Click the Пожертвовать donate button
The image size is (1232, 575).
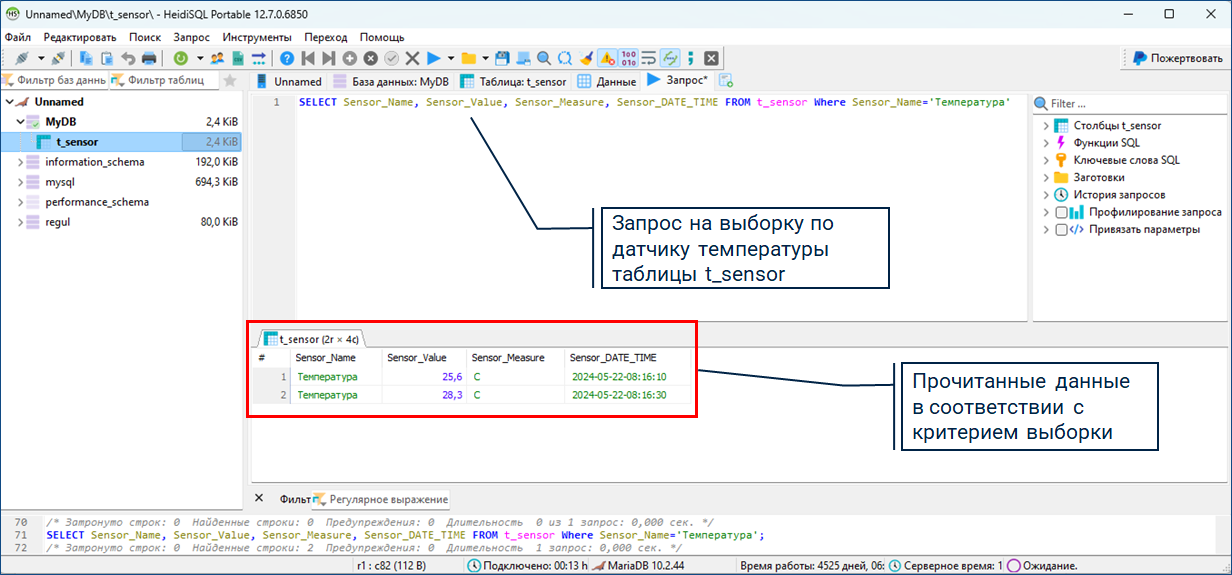[1177, 58]
